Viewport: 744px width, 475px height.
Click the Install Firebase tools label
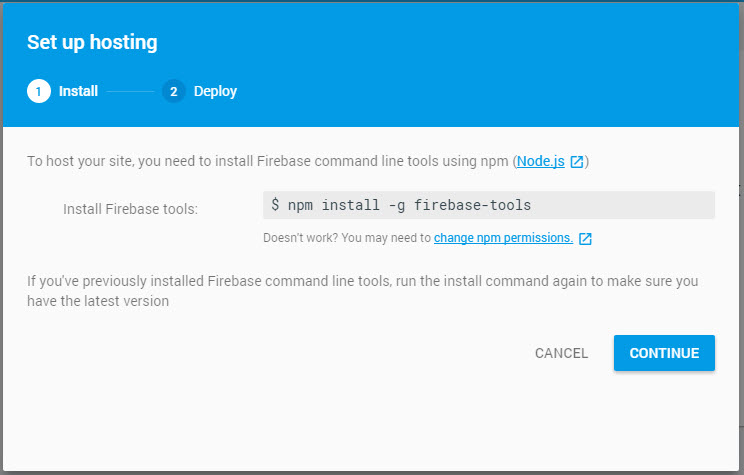[x=130, y=209]
